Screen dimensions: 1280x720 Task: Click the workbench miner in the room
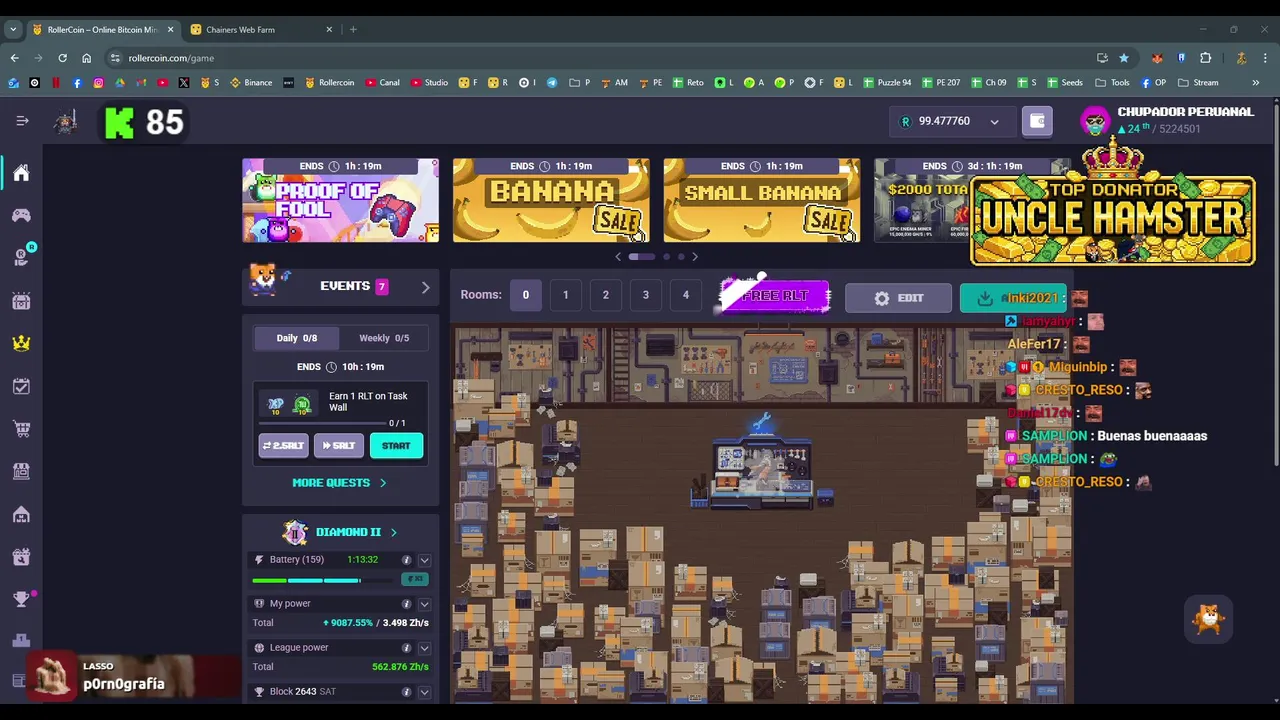(x=763, y=472)
